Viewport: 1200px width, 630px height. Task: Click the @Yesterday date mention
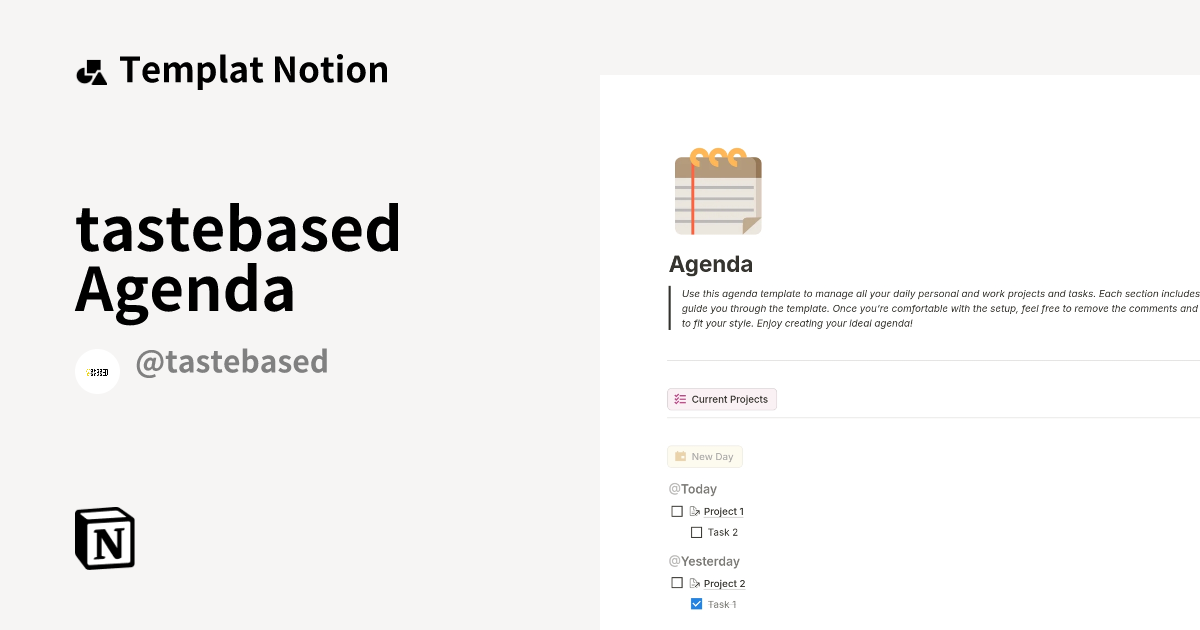tap(704, 561)
